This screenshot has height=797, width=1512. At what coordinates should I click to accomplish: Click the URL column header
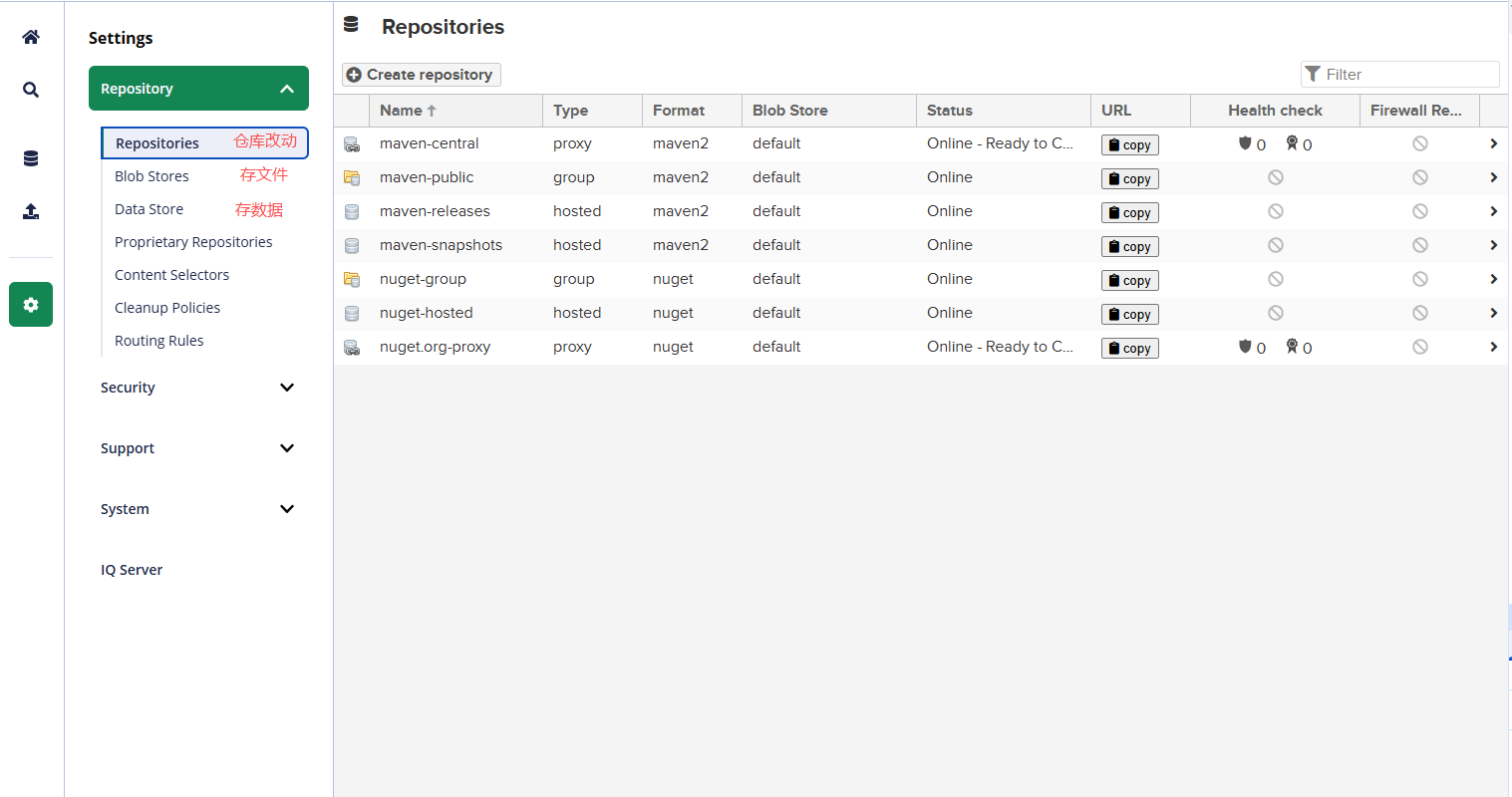[1140, 111]
